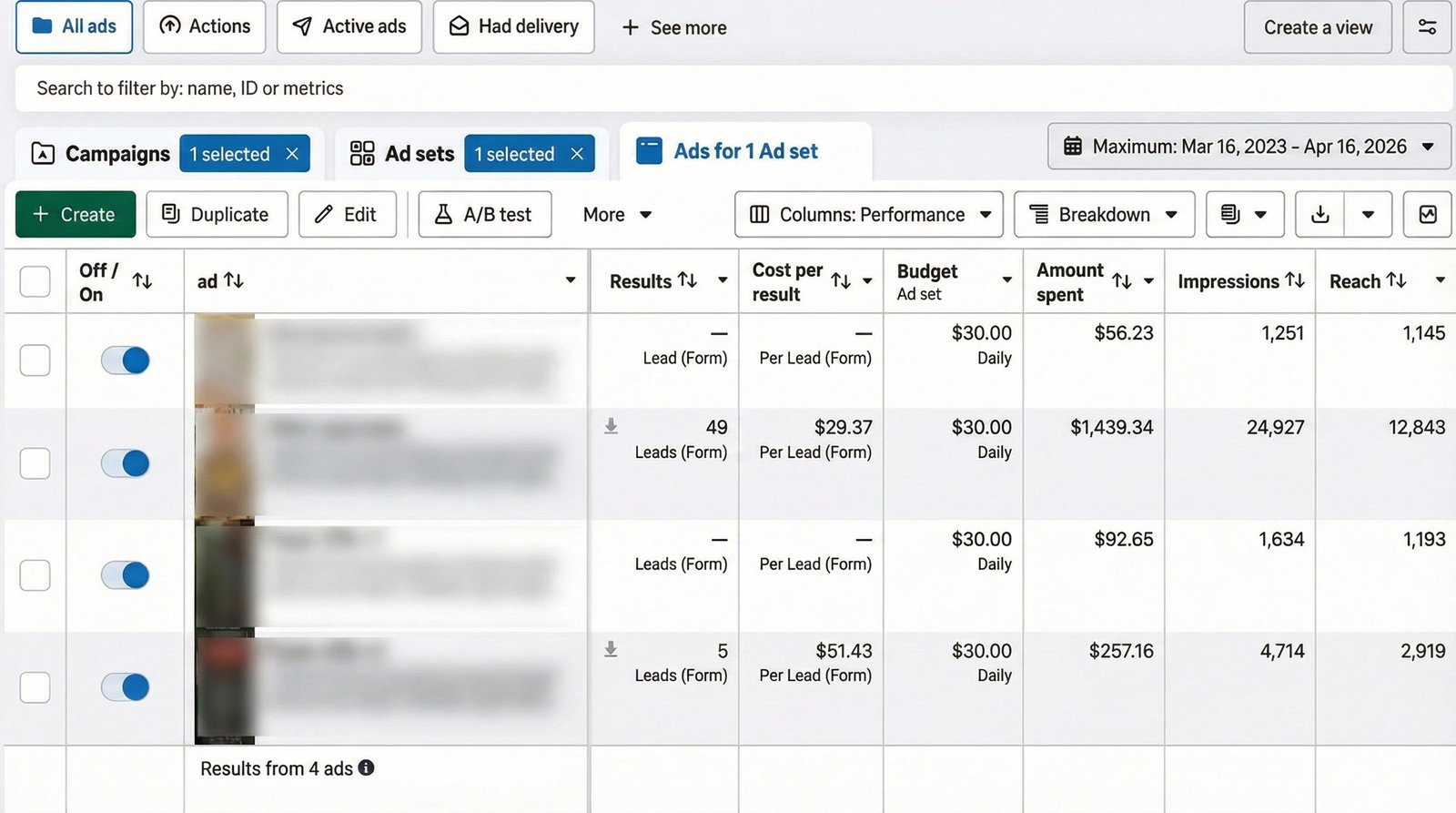Click the Ads for 1 Ad set tab
Screen dimensions: 1456x813
[x=745, y=151]
